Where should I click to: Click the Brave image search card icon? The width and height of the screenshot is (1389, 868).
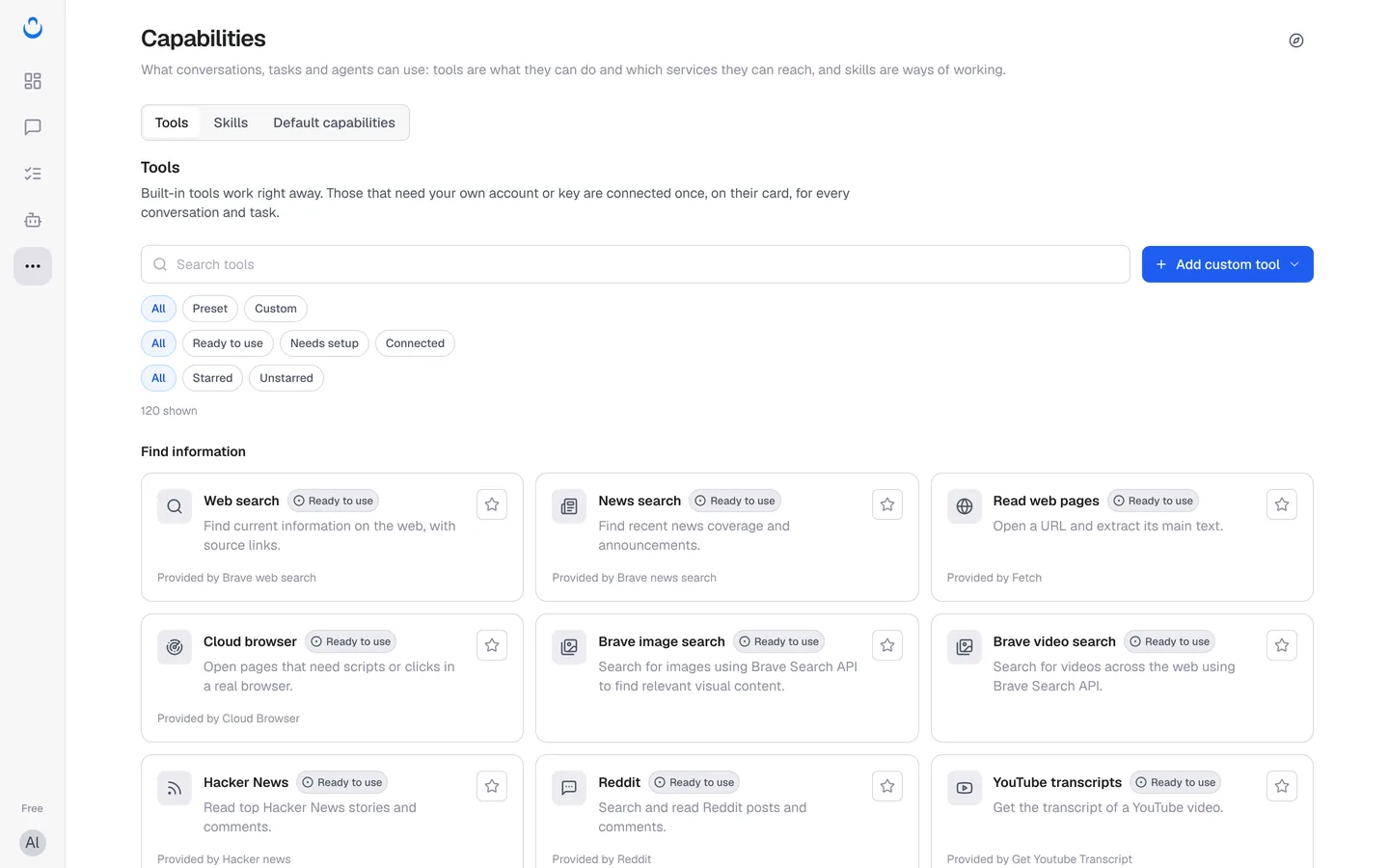pyautogui.click(x=569, y=647)
